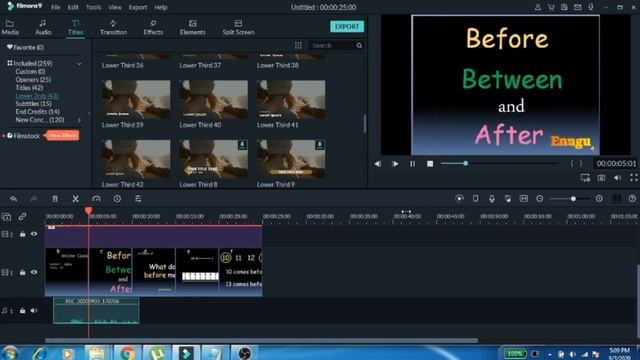Lock video track 2
The height and width of the screenshot is (360, 640).
coord(22,234)
